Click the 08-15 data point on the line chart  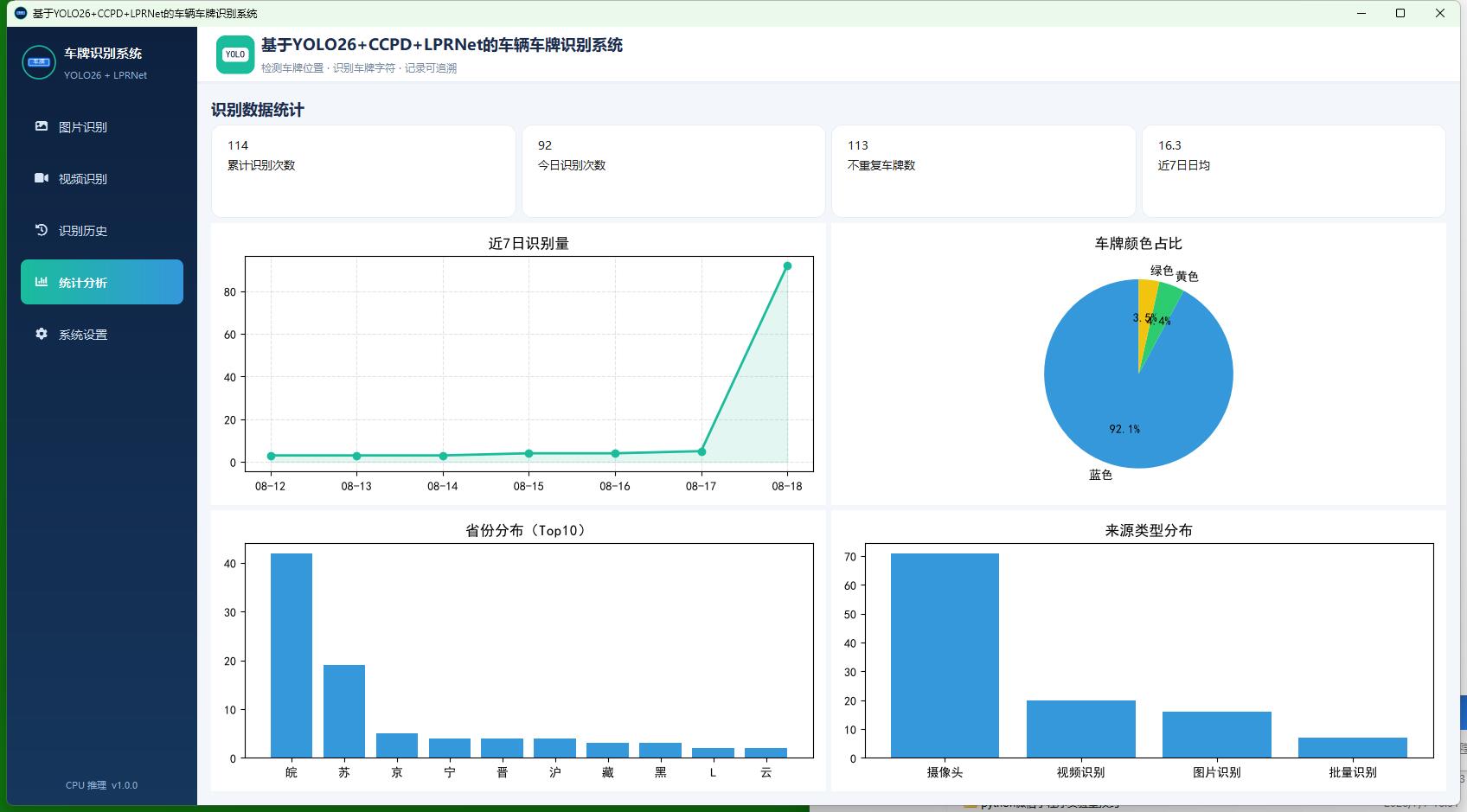(529, 453)
